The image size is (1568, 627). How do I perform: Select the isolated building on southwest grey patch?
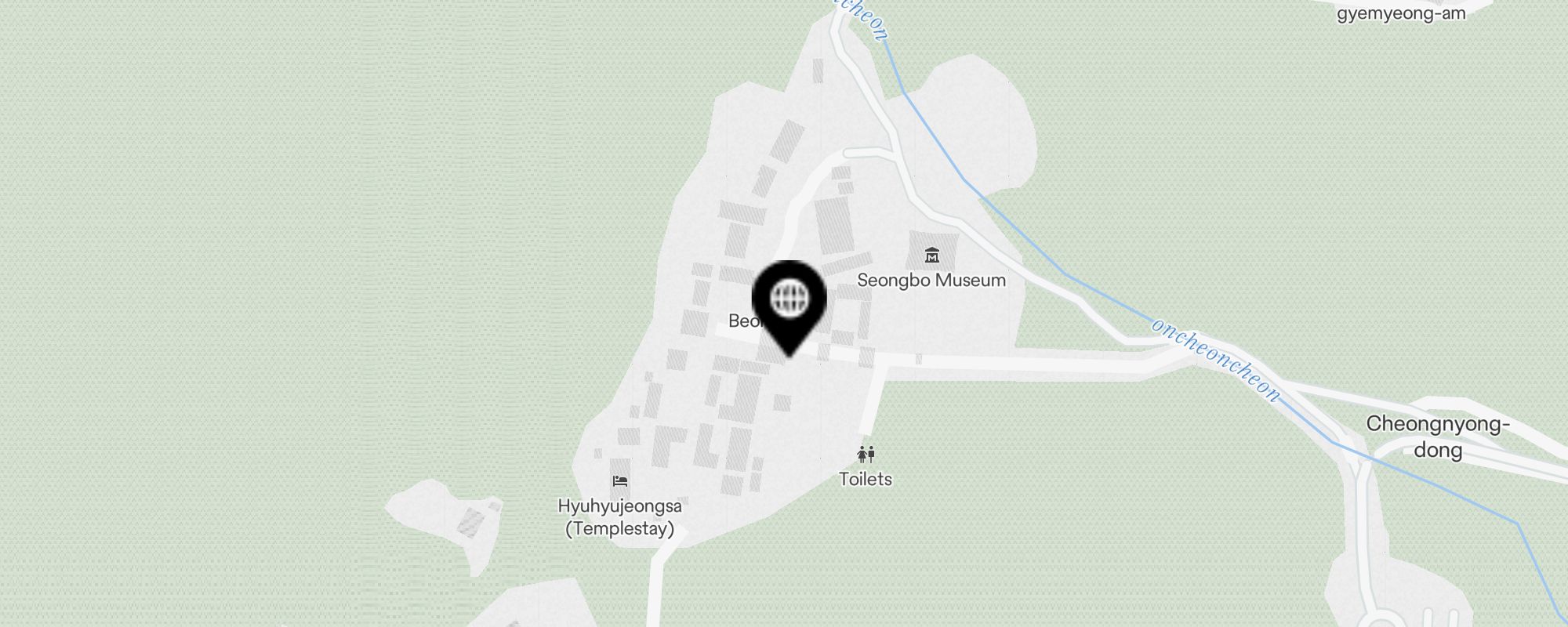coord(470,520)
